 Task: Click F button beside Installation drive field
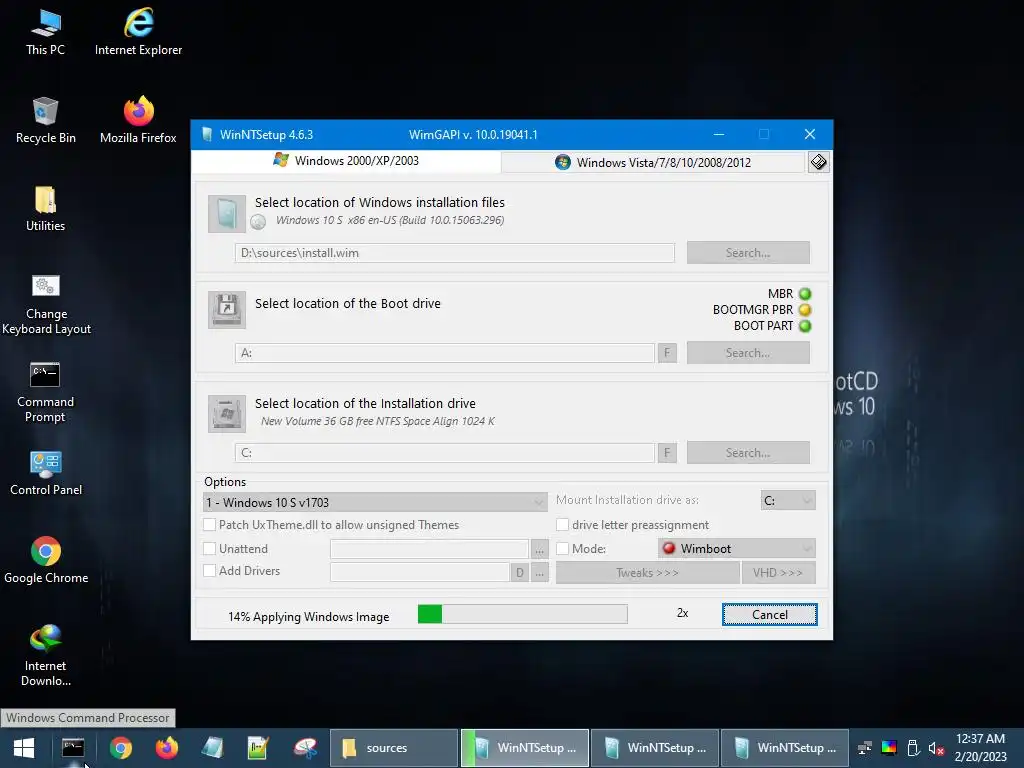[x=667, y=453]
